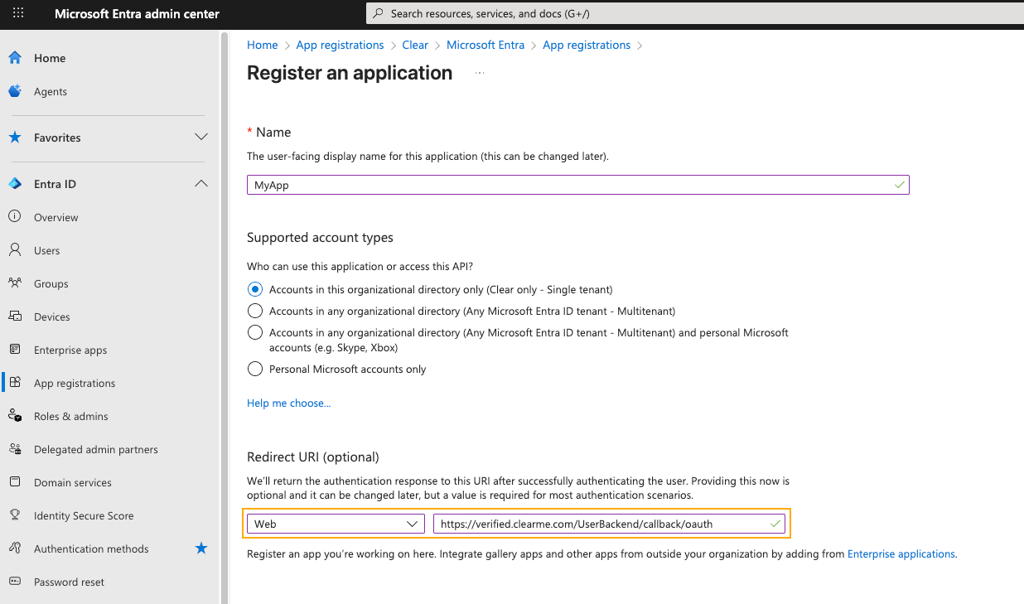1024x604 pixels.
Task: Open Overview under Entra ID
Action: click(x=56, y=217)
